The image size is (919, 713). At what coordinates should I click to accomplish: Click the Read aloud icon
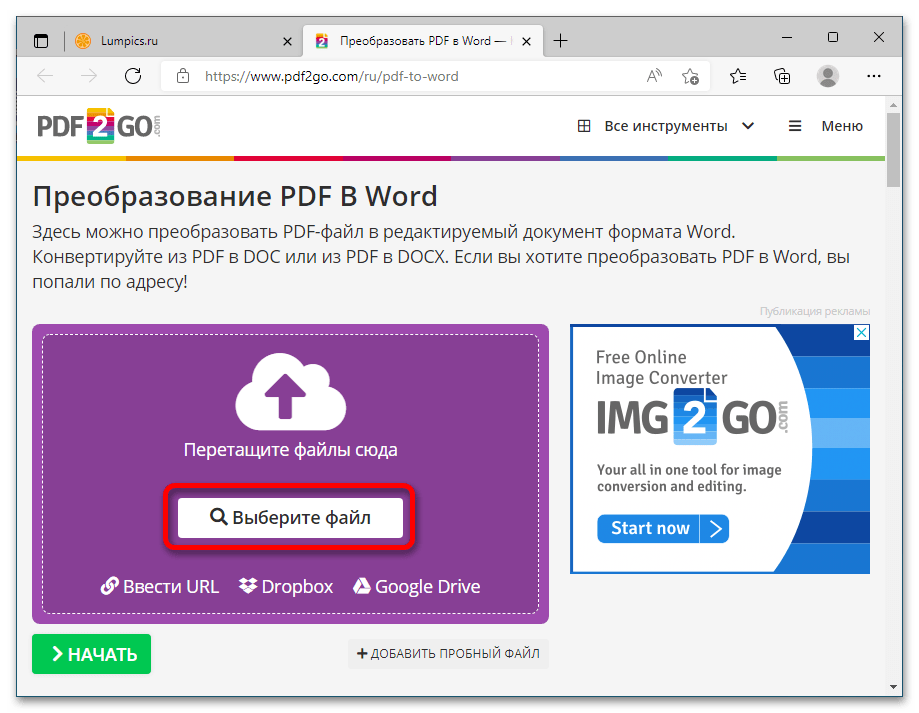click(654, 76)
